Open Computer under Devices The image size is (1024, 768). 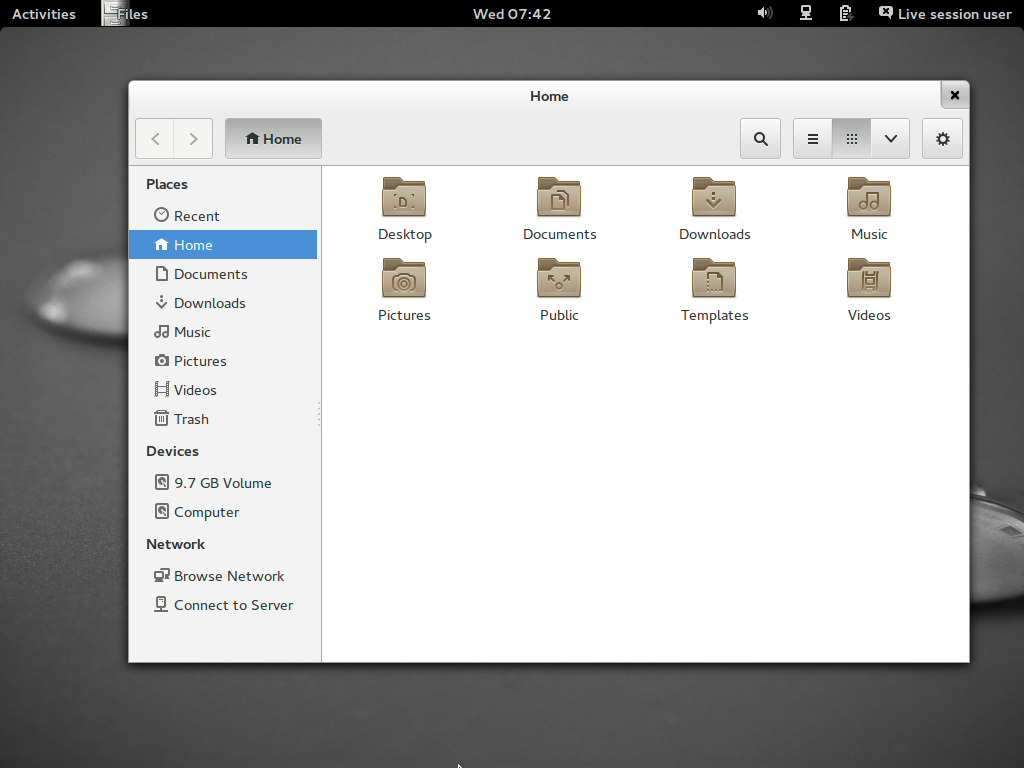click(223, 512)
